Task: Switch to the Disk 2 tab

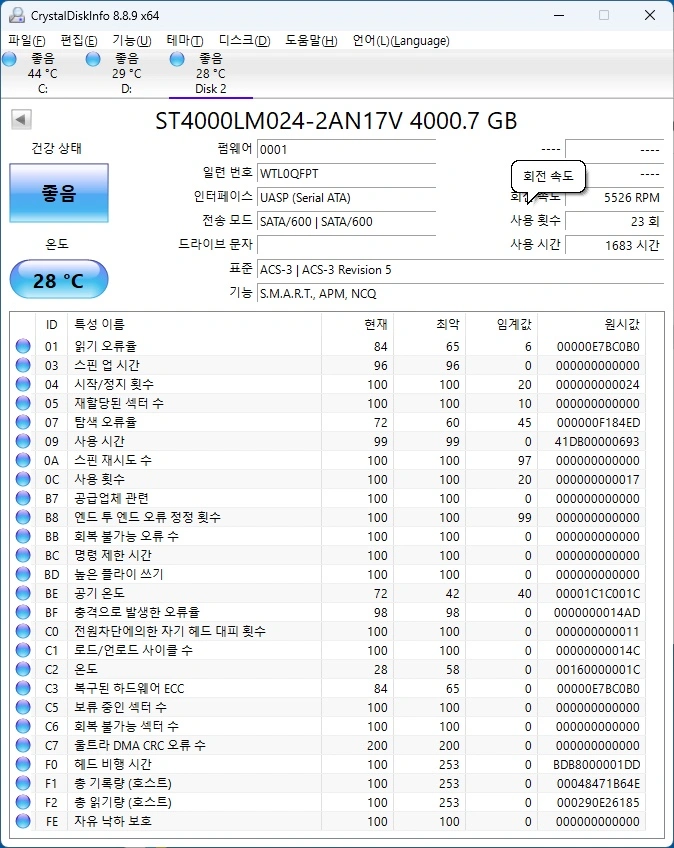Action: [x=211, y=74]
